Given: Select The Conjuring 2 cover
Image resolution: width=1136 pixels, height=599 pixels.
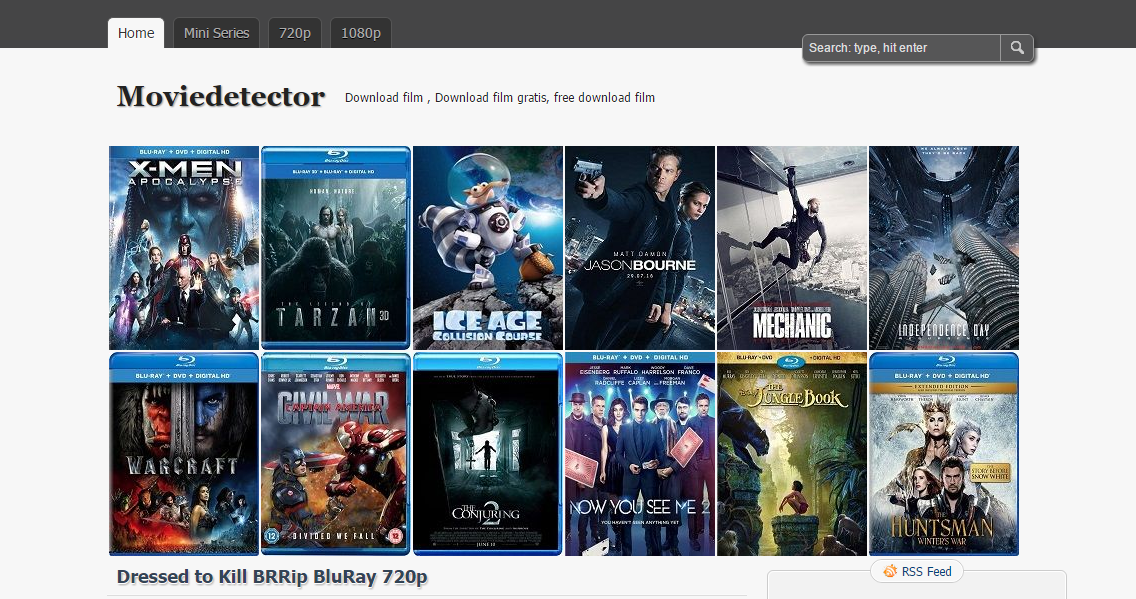Looking at the screenshot, I should pyautogui.click(x=488, y=454).
